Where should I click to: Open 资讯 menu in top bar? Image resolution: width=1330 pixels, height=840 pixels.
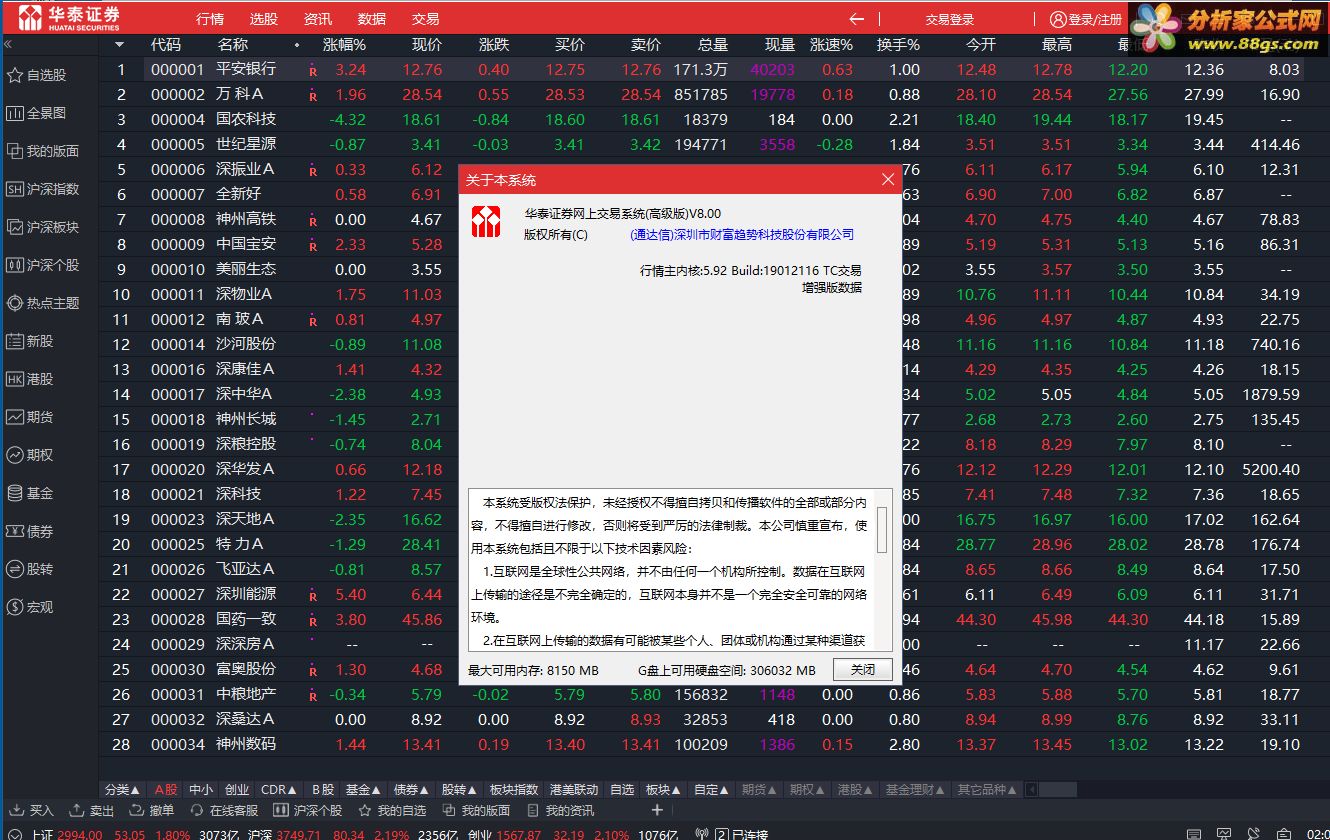[x=318, y=19]
